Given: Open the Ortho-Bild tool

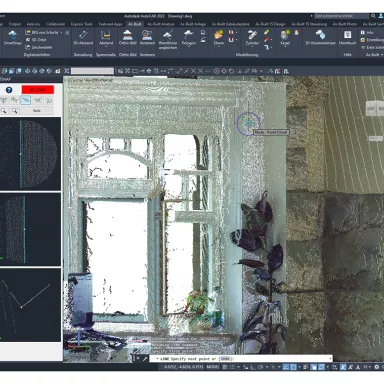Looking at the screenshot, I should pyautogui.click(x=127, y=38).
